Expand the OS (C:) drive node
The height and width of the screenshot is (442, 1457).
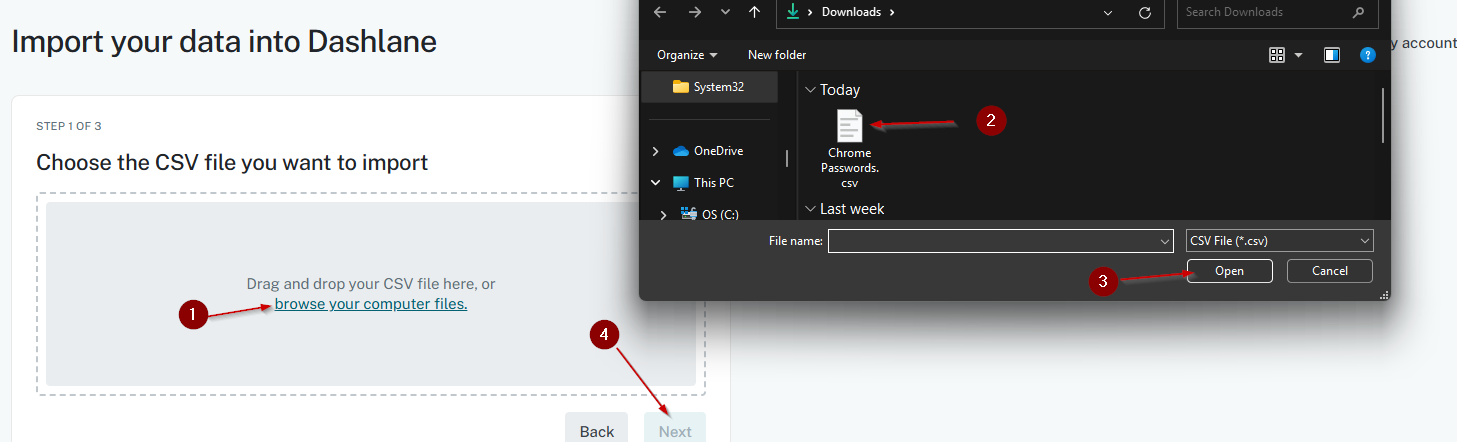664,214
